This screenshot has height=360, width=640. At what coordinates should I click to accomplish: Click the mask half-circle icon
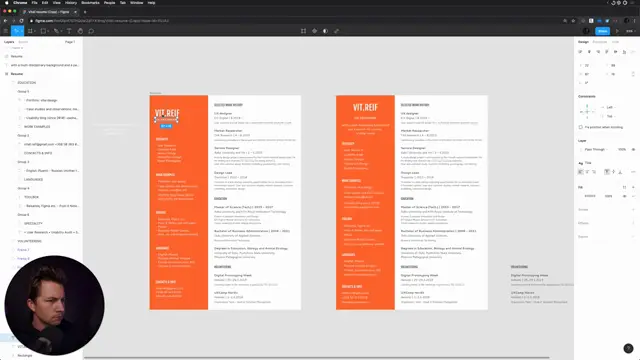pos(325,31)
